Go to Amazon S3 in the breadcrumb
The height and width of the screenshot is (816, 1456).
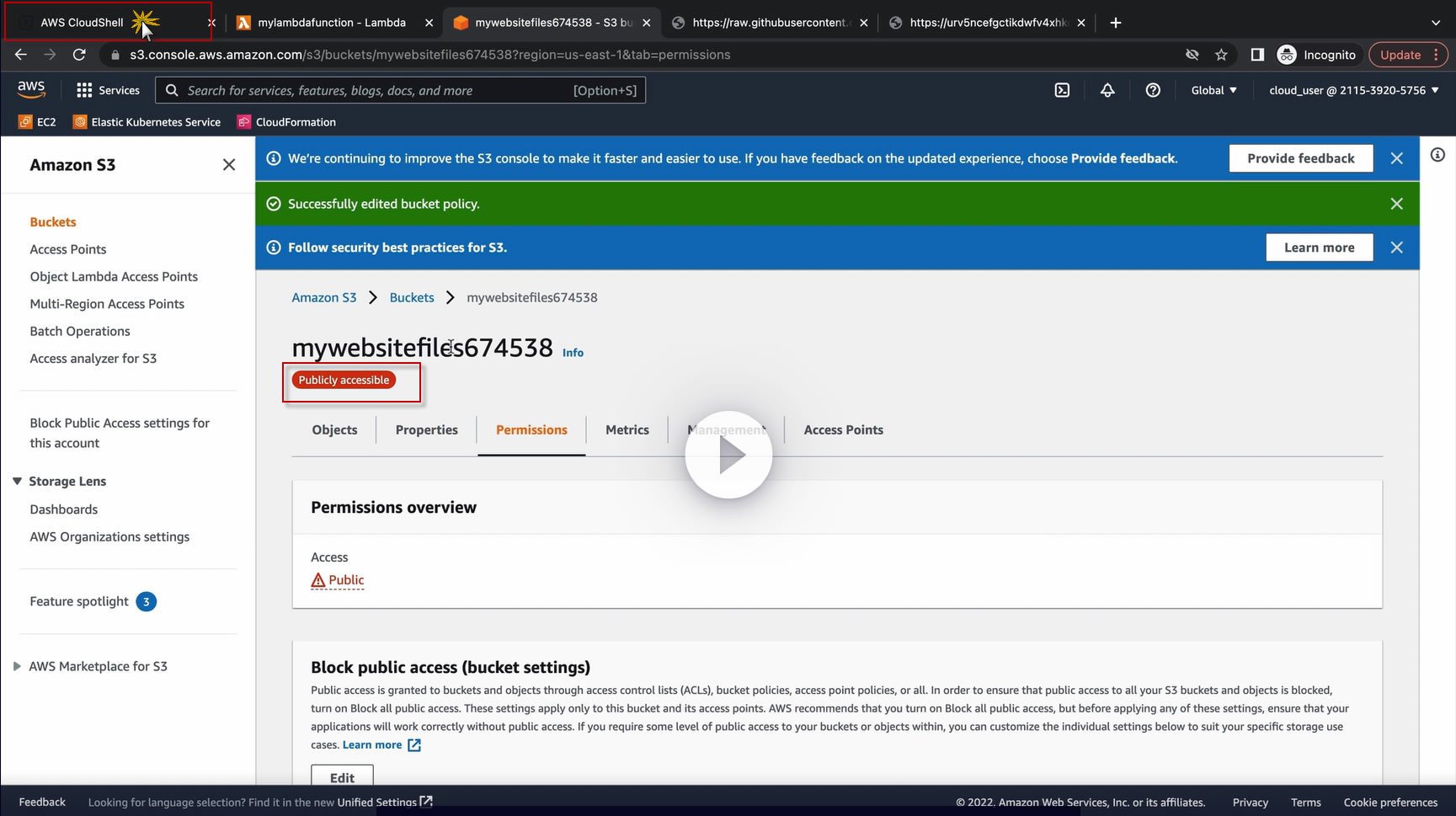[324, 297]
